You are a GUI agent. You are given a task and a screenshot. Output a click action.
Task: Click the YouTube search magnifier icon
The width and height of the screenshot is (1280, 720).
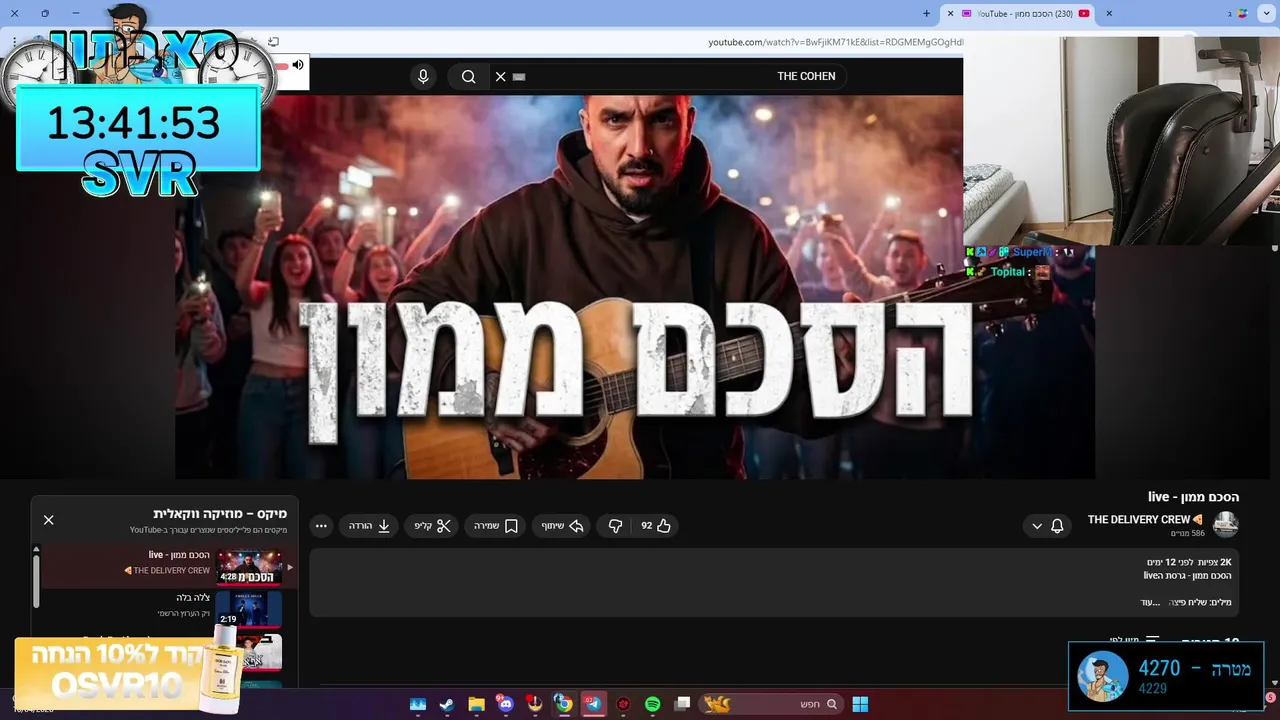(468, 77)
